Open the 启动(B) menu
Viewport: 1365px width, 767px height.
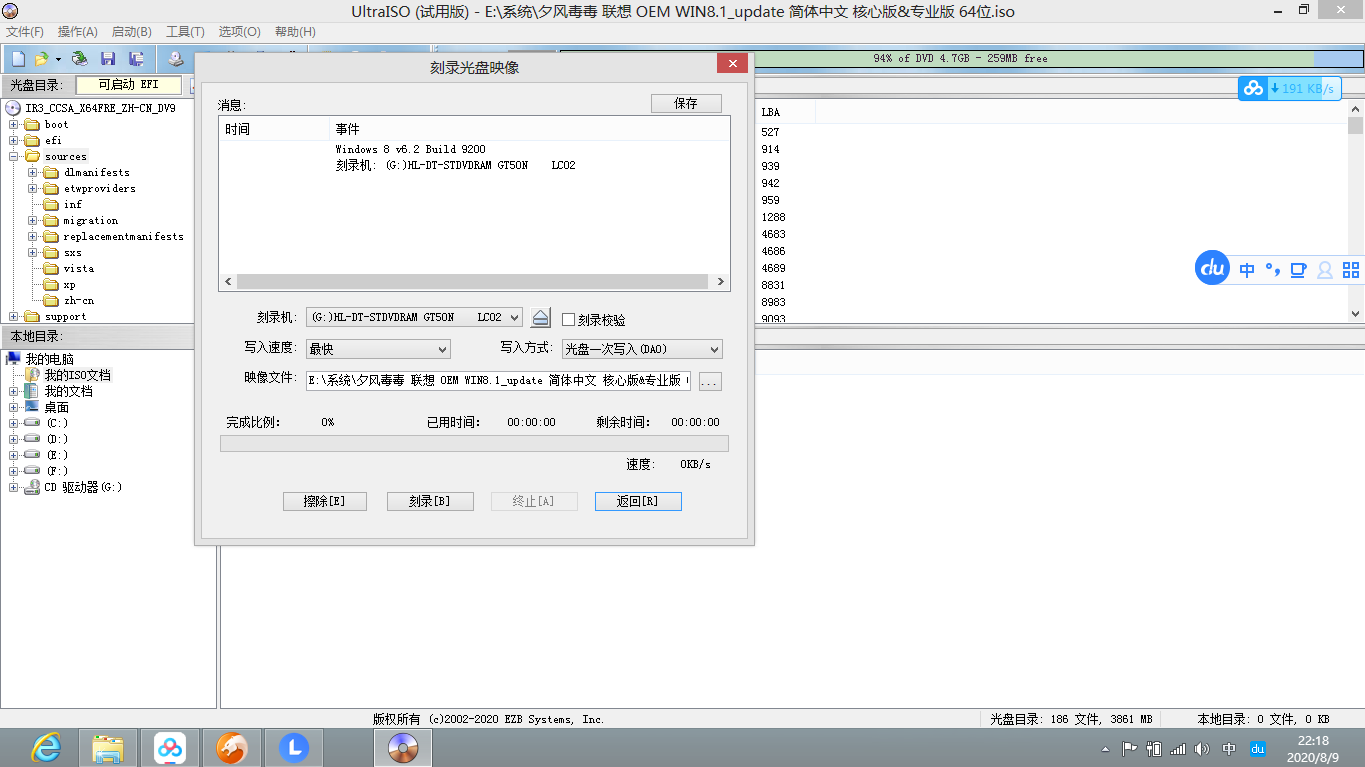click(131, 32)
